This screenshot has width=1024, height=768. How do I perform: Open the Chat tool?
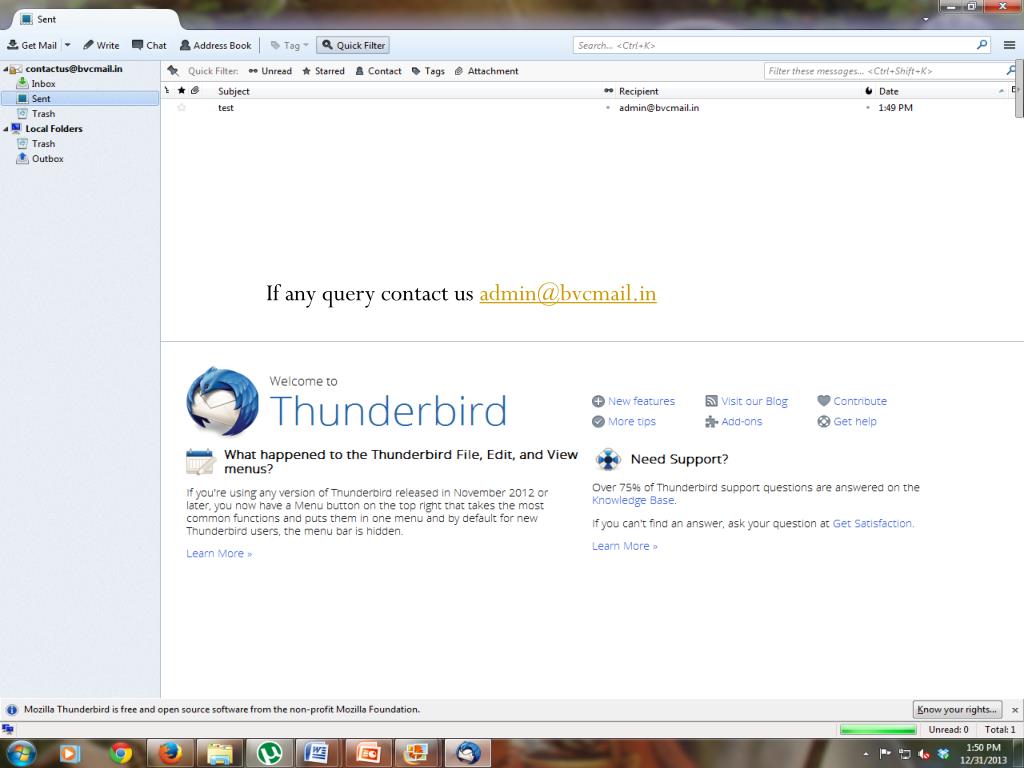(150, 45)
